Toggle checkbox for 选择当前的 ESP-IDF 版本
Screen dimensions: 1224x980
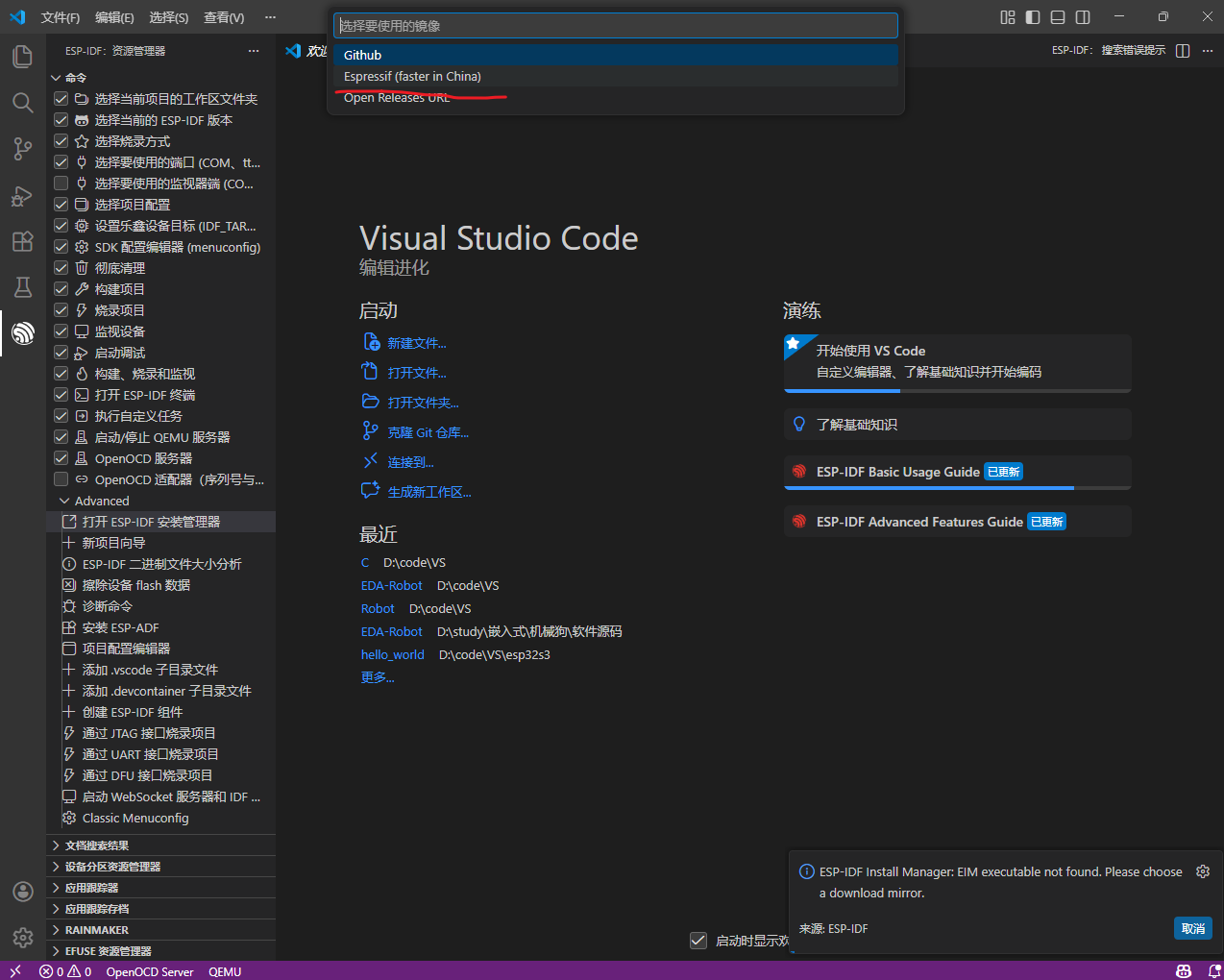(61, 120)
